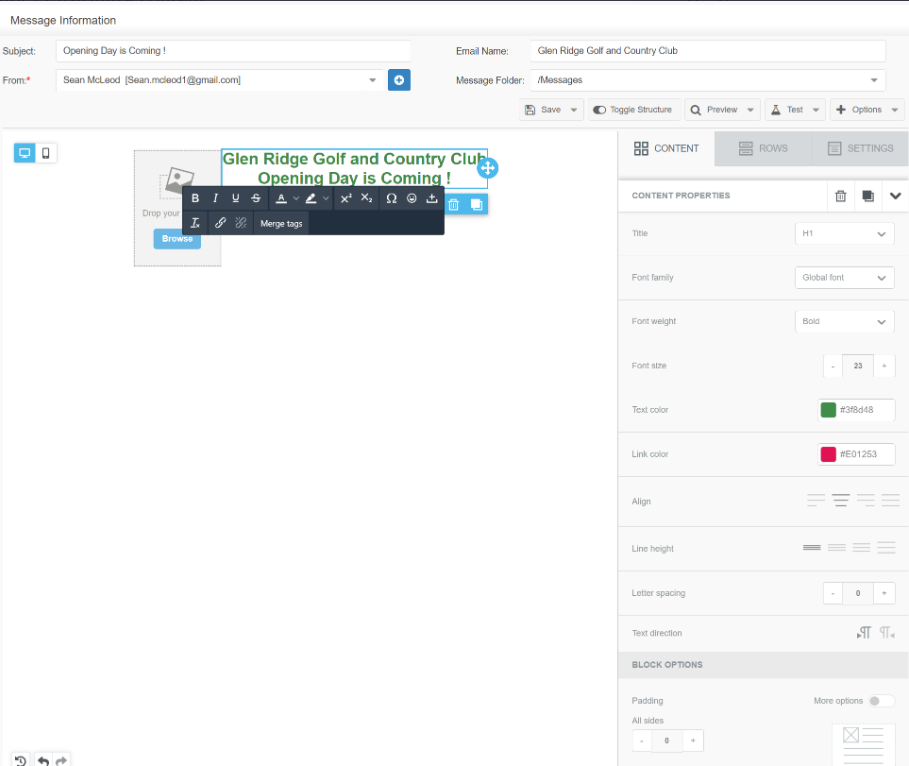Screen dimensions: 909x766
Task: Set text direction right-to-left
Action: [887, 633]
